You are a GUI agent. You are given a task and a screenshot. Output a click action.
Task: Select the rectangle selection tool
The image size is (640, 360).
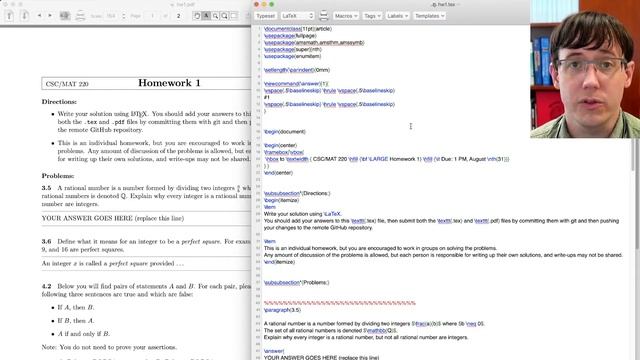pyautogui.click(x=233, y=16)
